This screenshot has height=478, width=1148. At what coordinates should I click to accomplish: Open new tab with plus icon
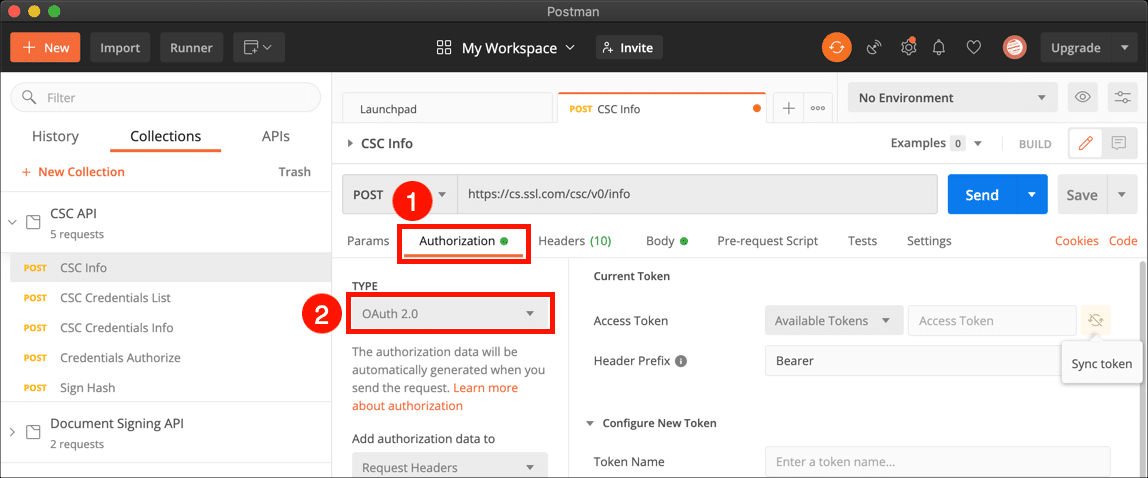[x=788, y=108]
